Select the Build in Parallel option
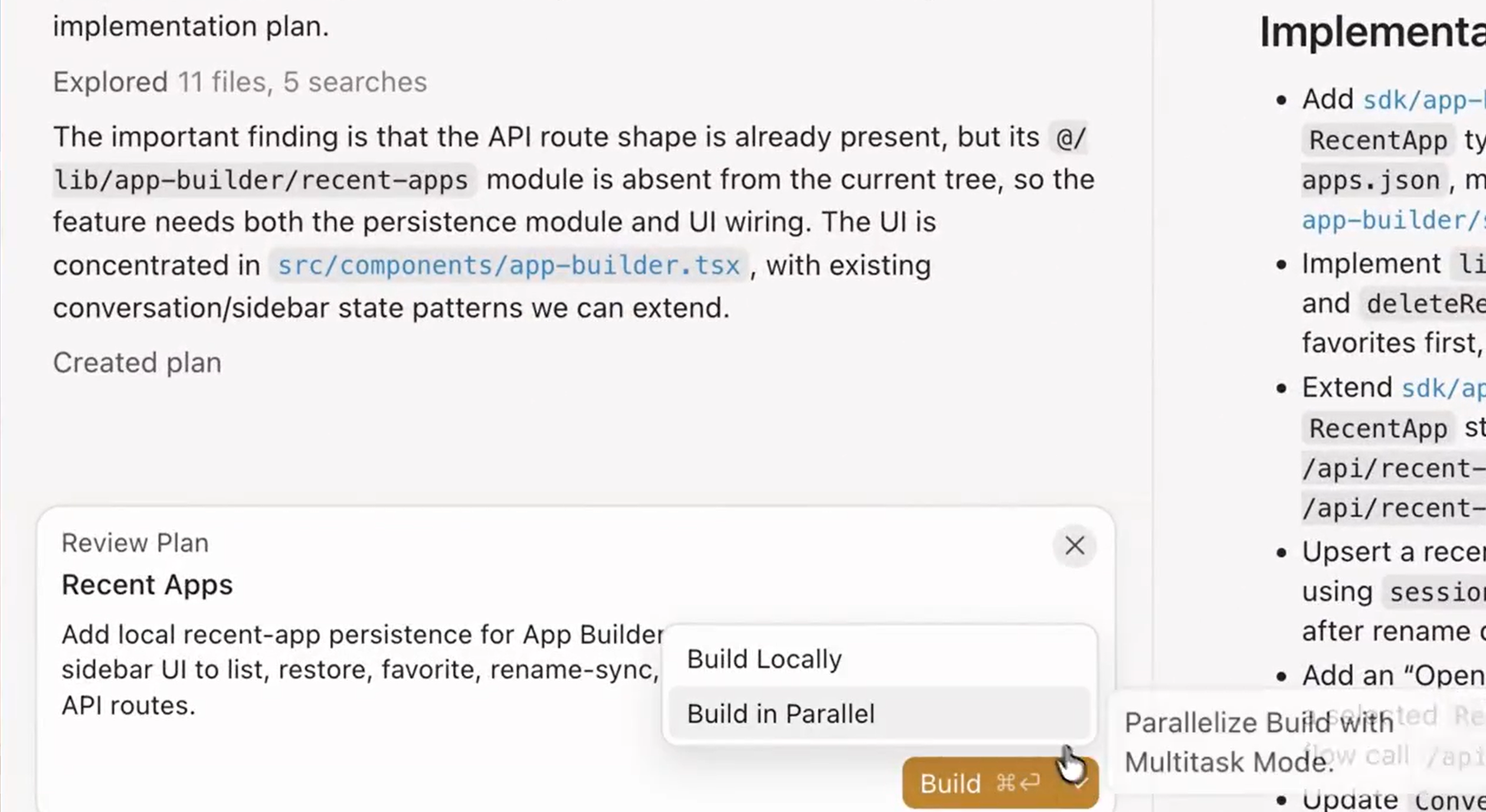This screenshot has width=1486, height=812. pos(879,713)
